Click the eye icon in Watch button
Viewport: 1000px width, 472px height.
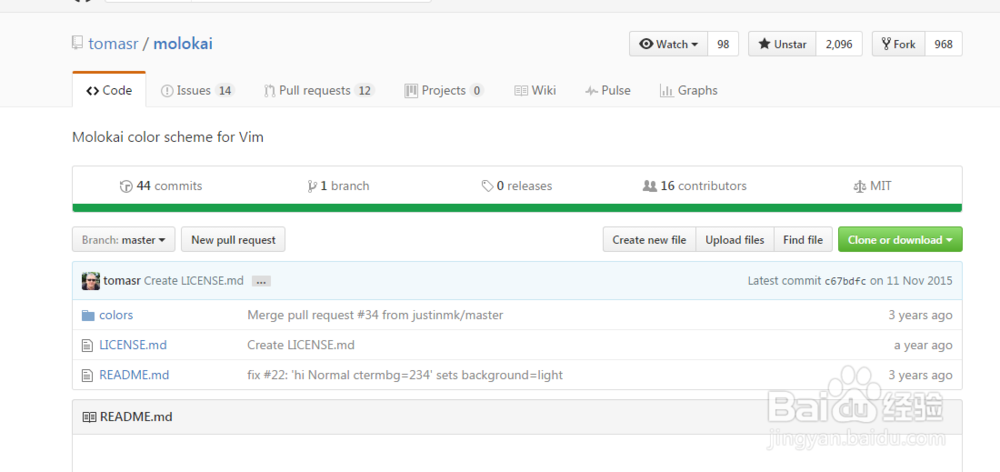[x=646, y=44]
